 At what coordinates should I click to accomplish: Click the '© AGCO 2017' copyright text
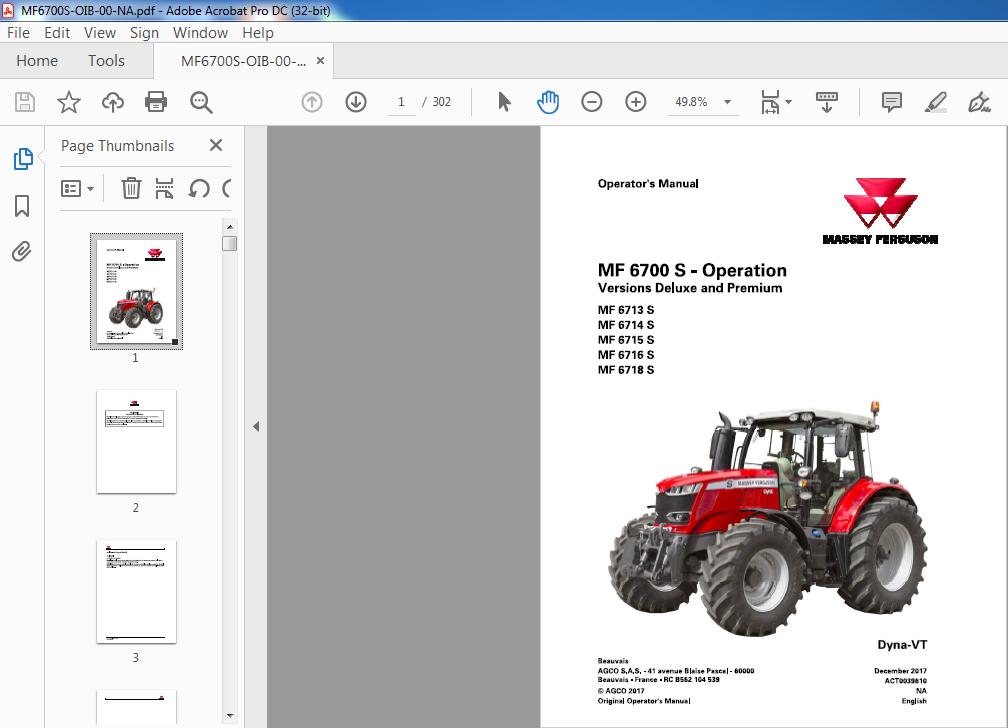point(621,691)
